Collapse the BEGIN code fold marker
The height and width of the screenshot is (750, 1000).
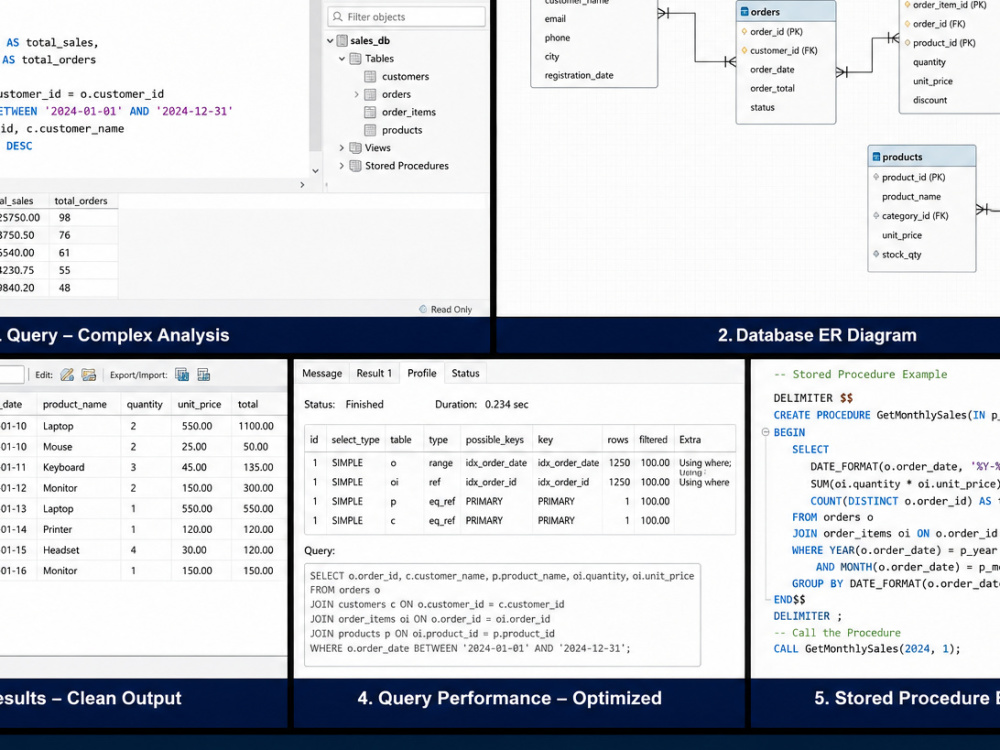pyautogui.click(x=765, y=432)
